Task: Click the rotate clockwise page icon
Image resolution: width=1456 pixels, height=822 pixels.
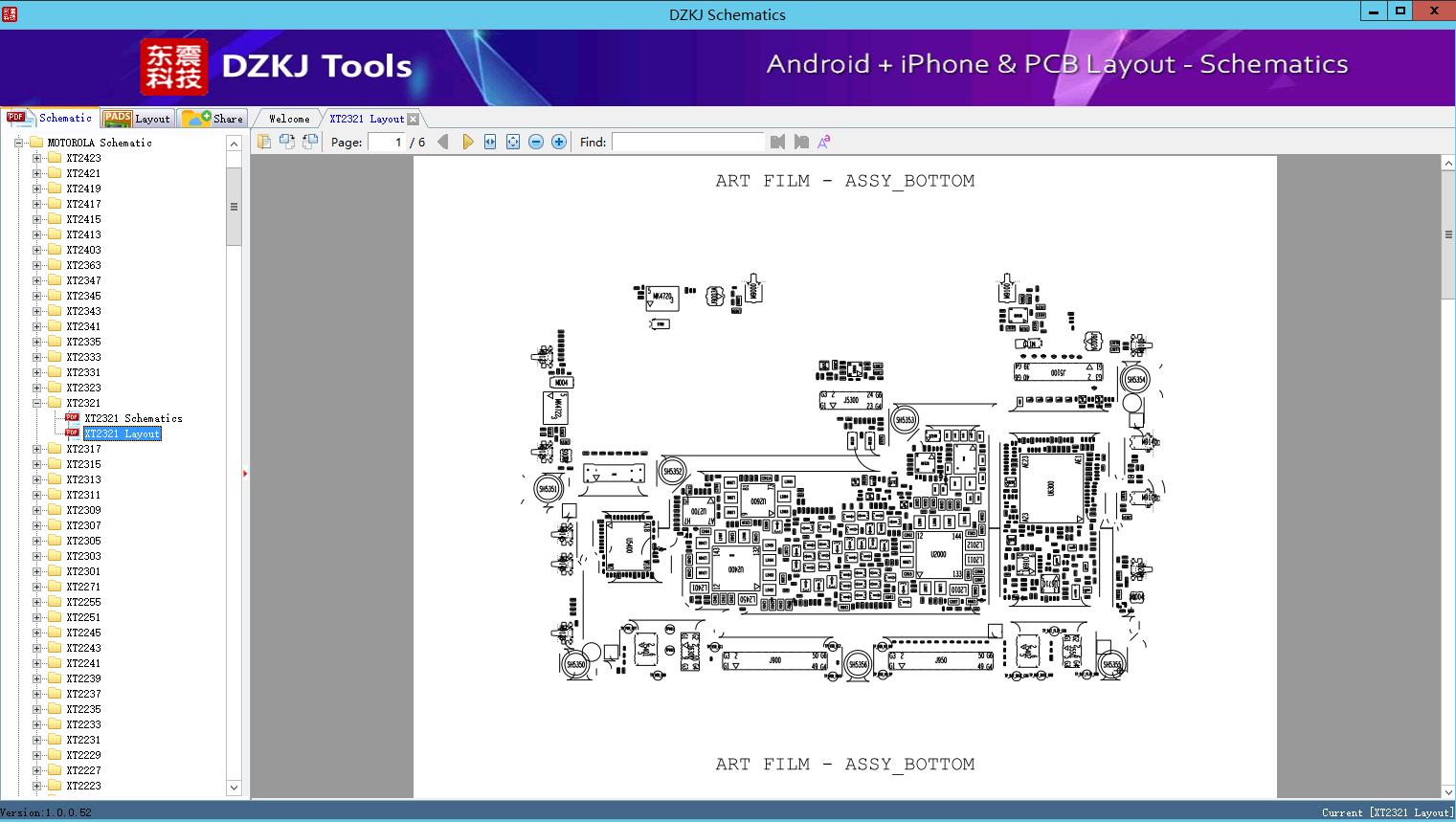Action: click(310, 142)
